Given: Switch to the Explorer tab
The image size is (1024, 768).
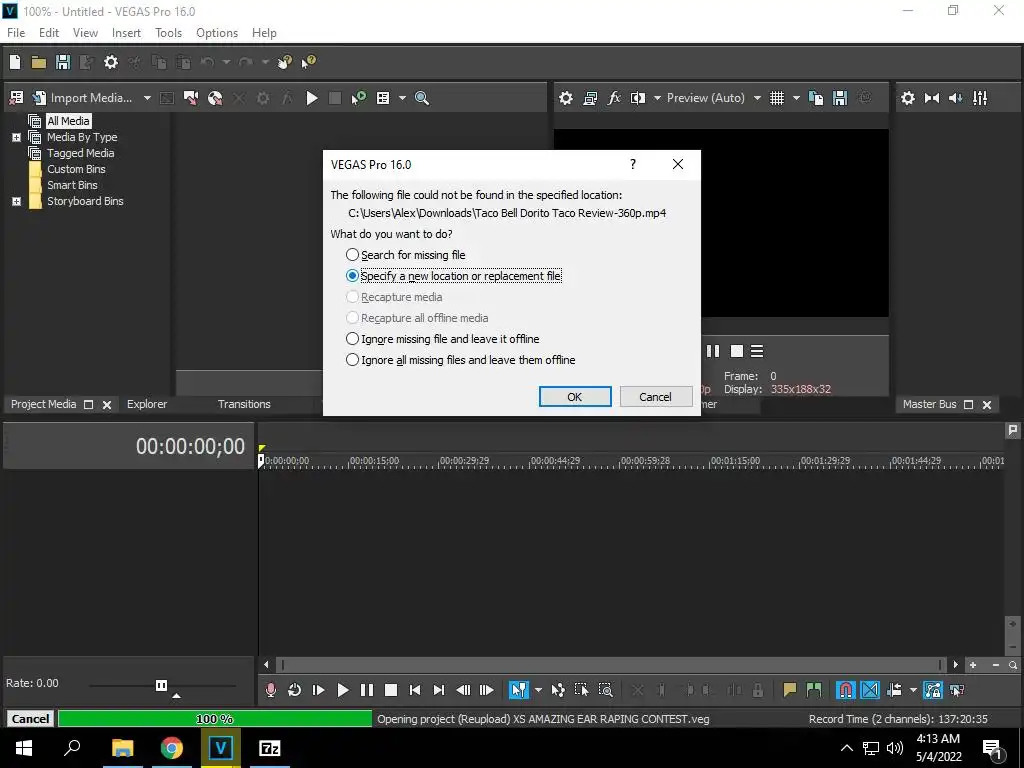Looking at the screenshot, I should coord(147,404).
